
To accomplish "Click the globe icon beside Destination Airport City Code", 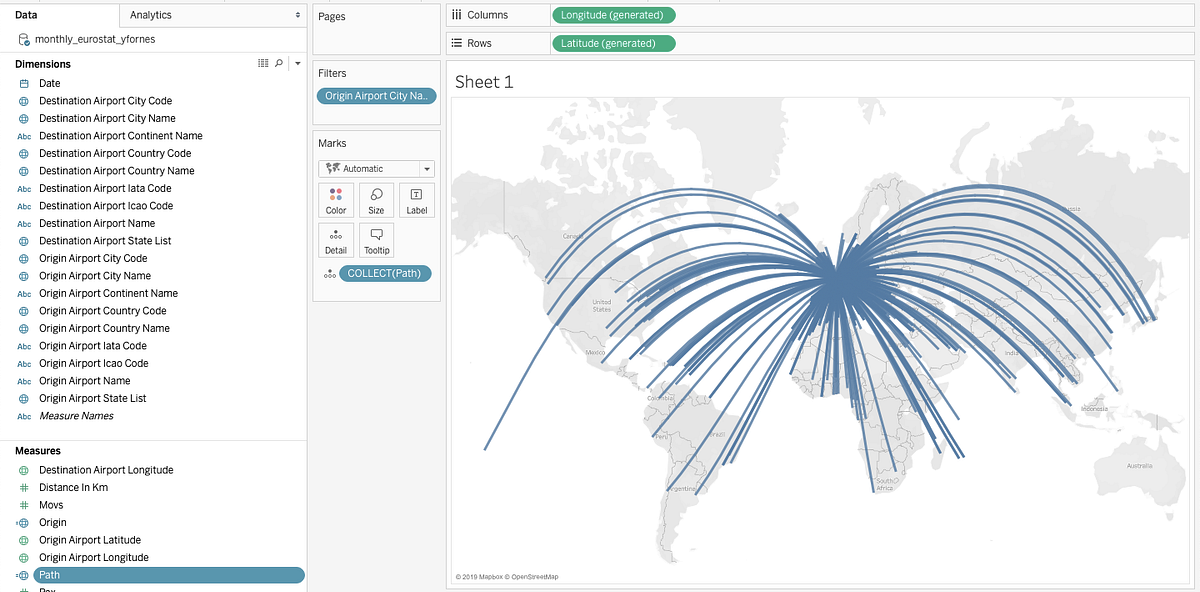I will coord(23,100).
